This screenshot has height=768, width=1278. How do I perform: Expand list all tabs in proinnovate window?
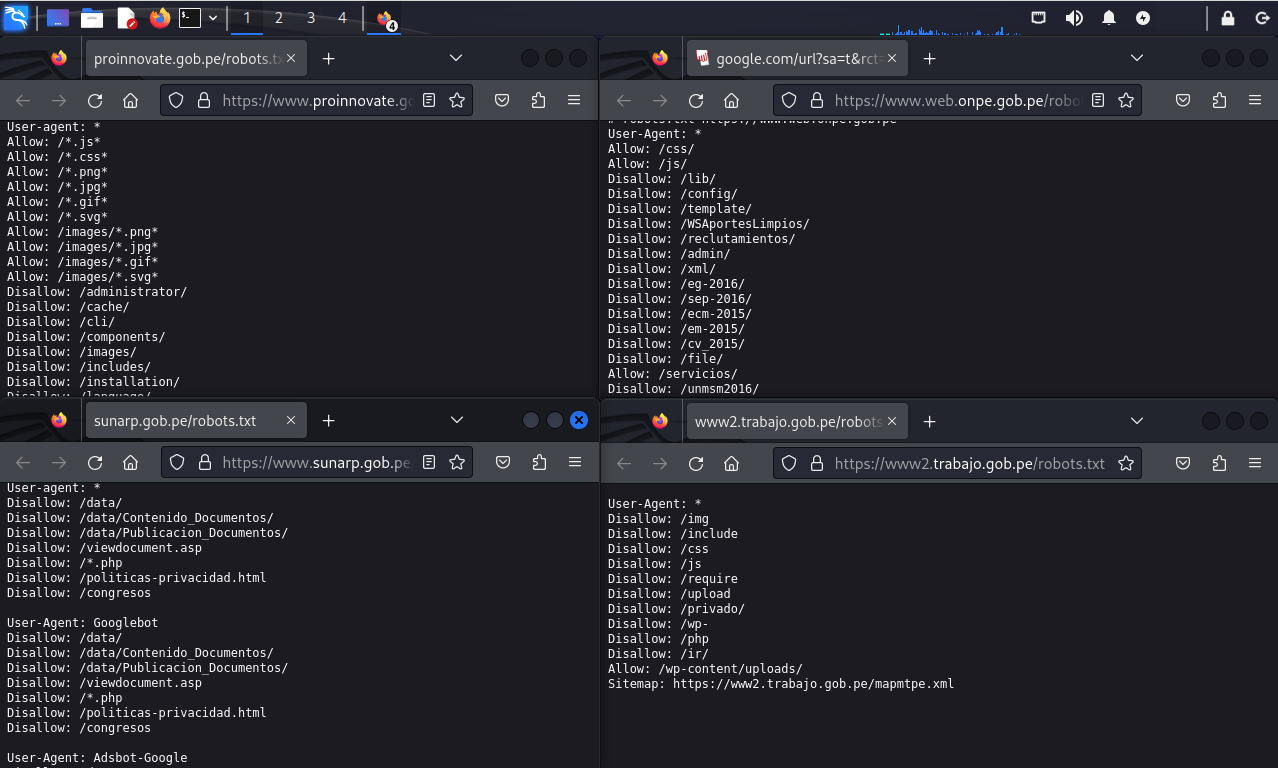[x=456, y=58]
